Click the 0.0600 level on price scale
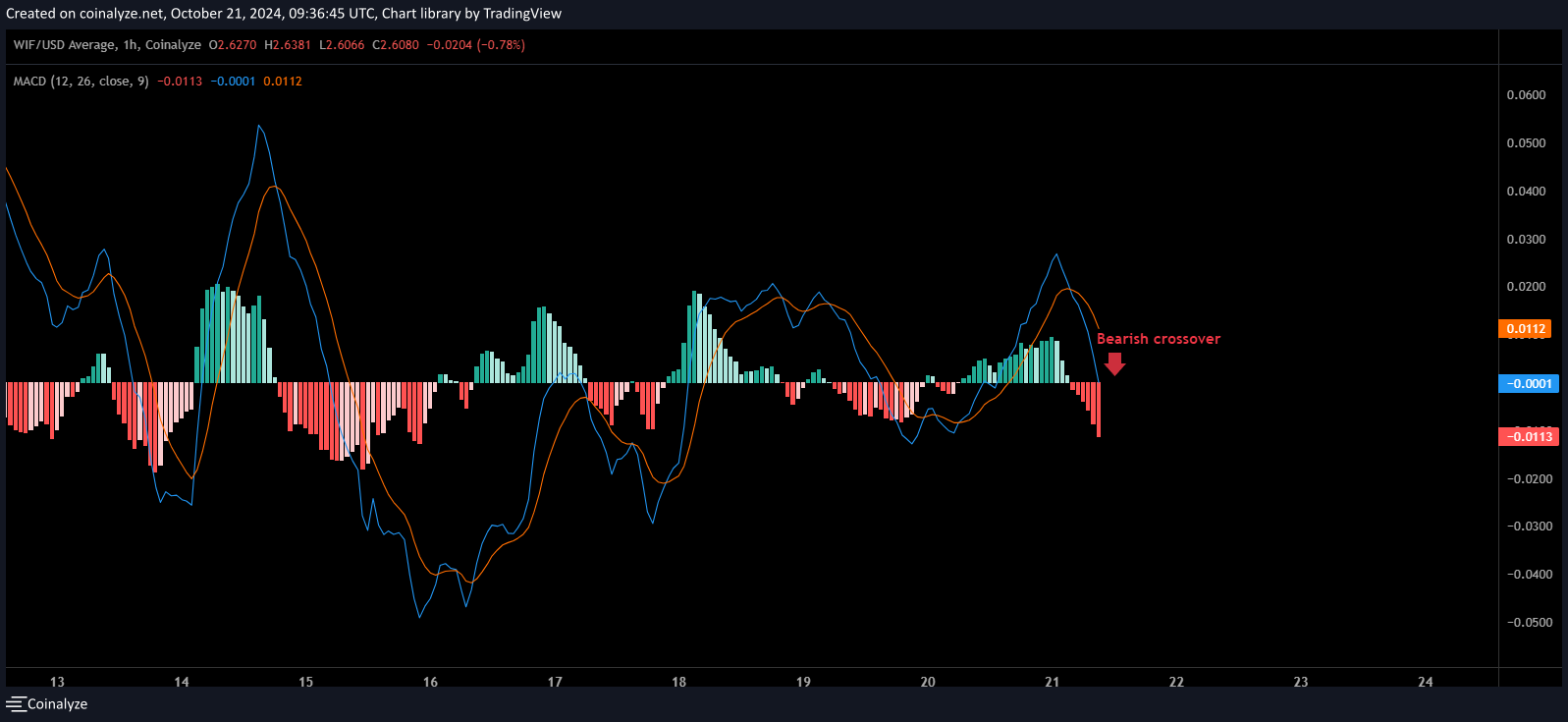Screen dimensions: 1568x722 1526,95
